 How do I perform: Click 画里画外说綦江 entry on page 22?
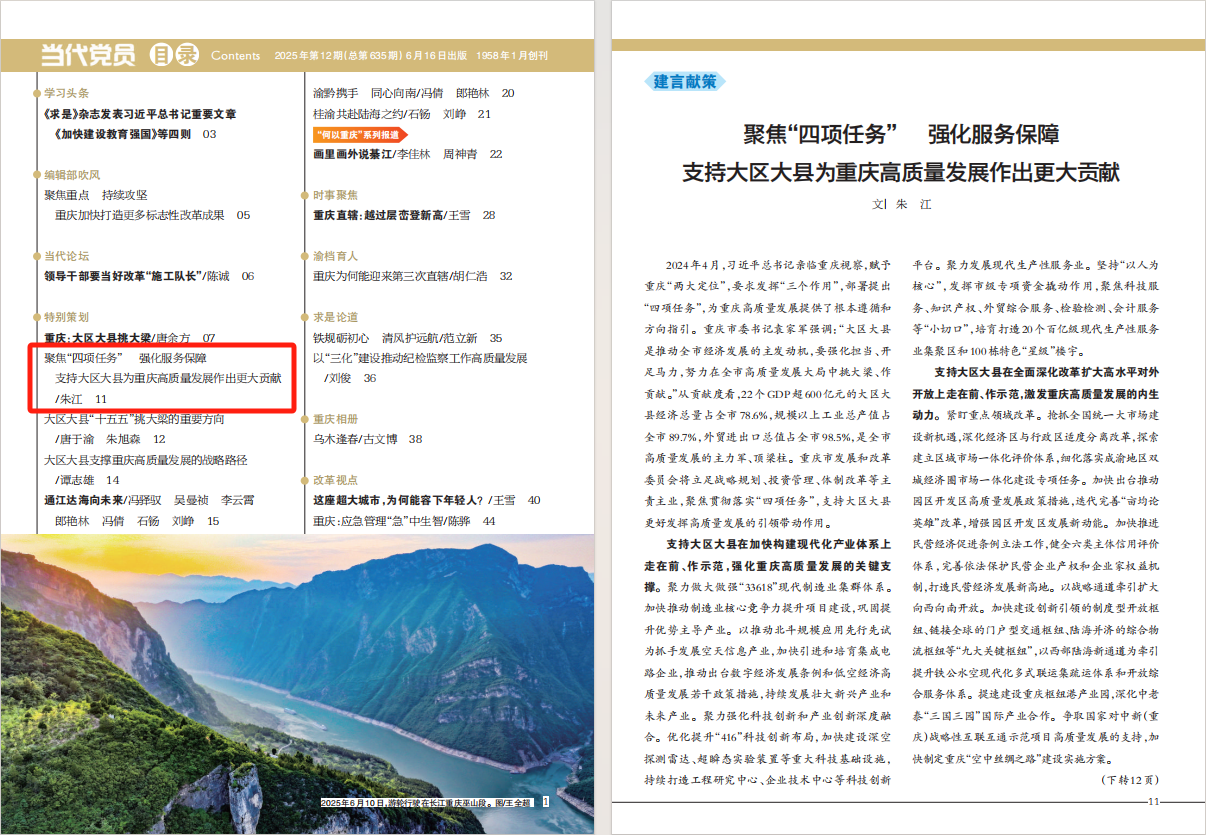[408, 154]
